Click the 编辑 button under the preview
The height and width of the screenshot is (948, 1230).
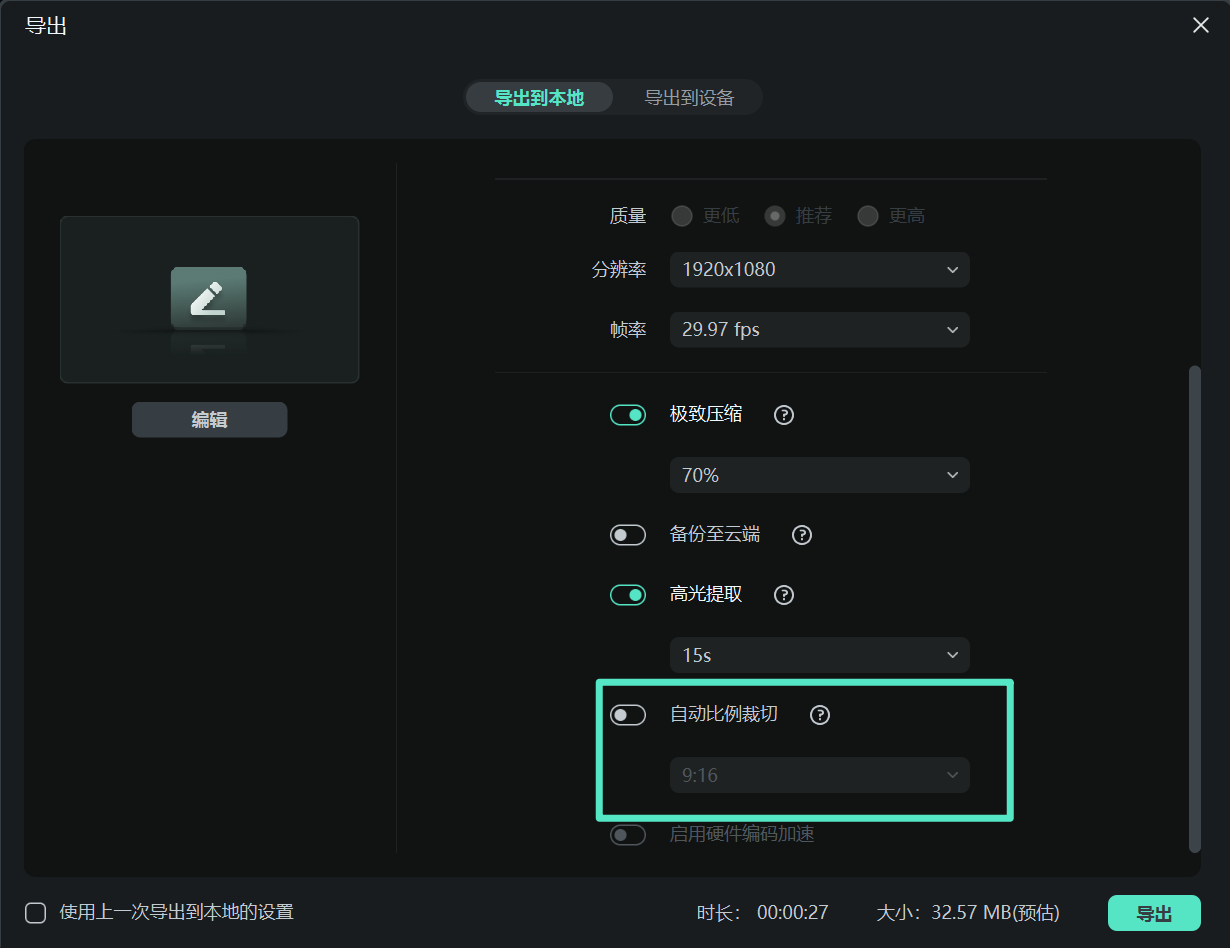coord(209,419)
